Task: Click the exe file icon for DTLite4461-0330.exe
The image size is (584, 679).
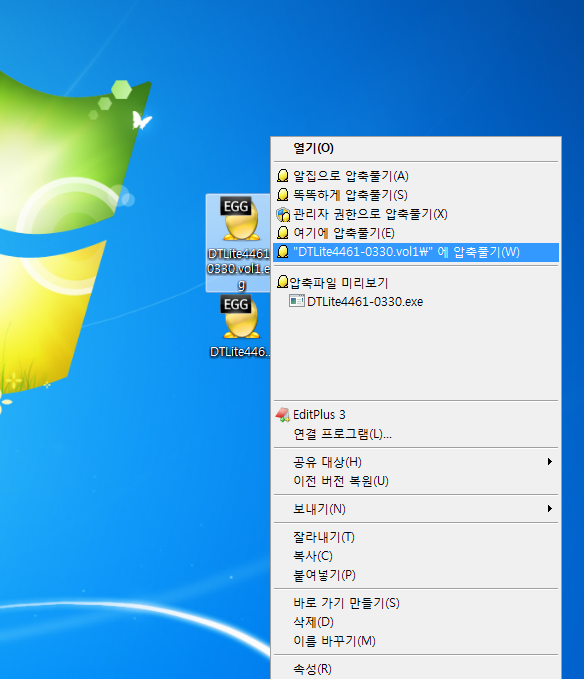Action: pos(297,301)
